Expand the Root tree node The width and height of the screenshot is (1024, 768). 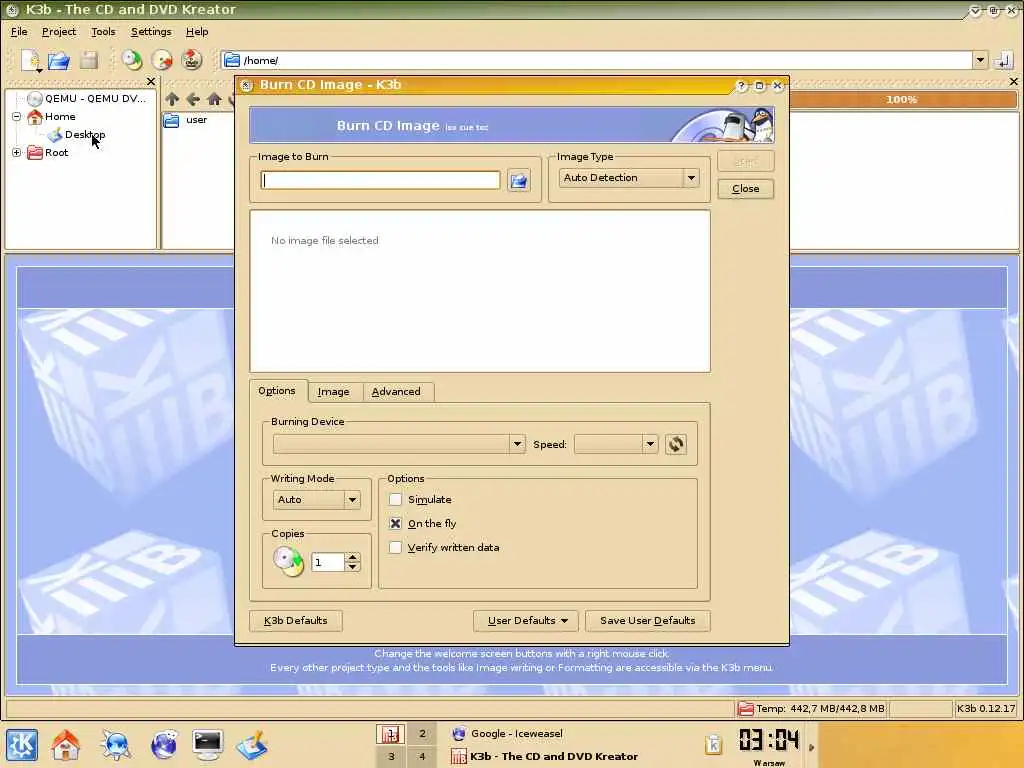pyautogui.click(x=16, y=153)
